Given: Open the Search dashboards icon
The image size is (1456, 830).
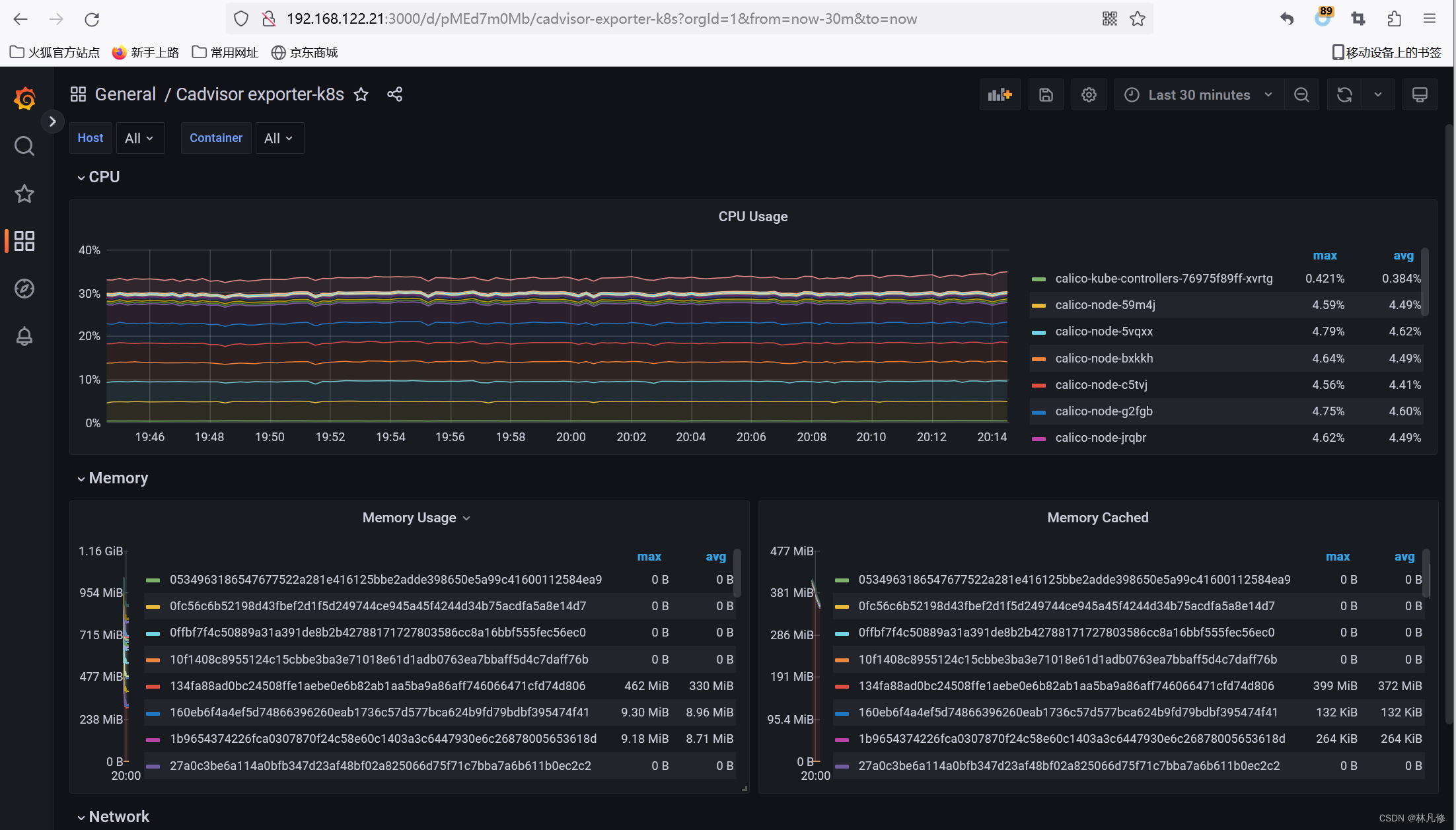Looking at the screenshot, I should (24, 146).
